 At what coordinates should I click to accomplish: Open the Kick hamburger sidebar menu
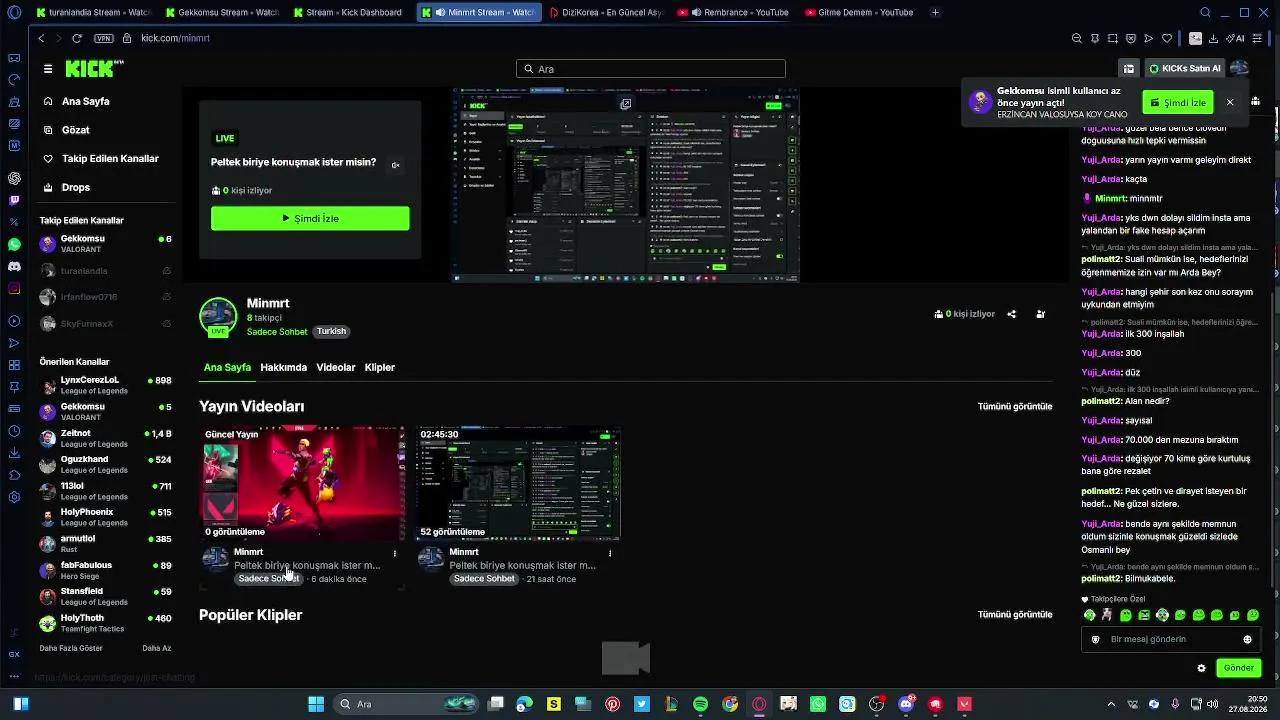(x=48, y=69)
